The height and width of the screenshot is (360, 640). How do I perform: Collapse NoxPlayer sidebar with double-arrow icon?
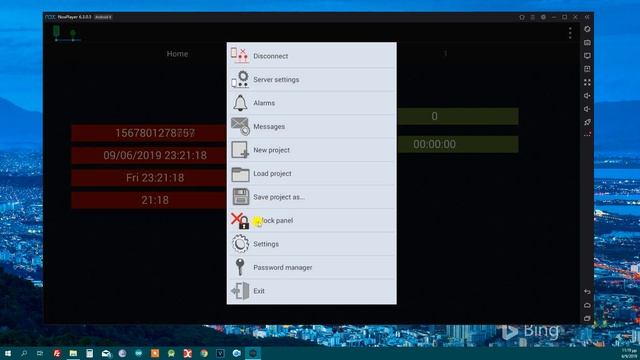[587, 17]
